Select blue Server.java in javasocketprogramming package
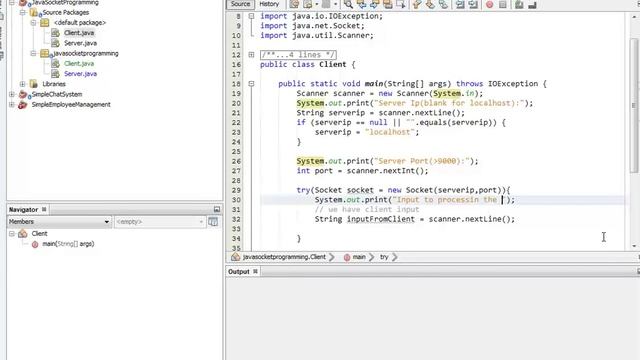Viewport: 640px width, 360px height. click(x=80, y=73)
